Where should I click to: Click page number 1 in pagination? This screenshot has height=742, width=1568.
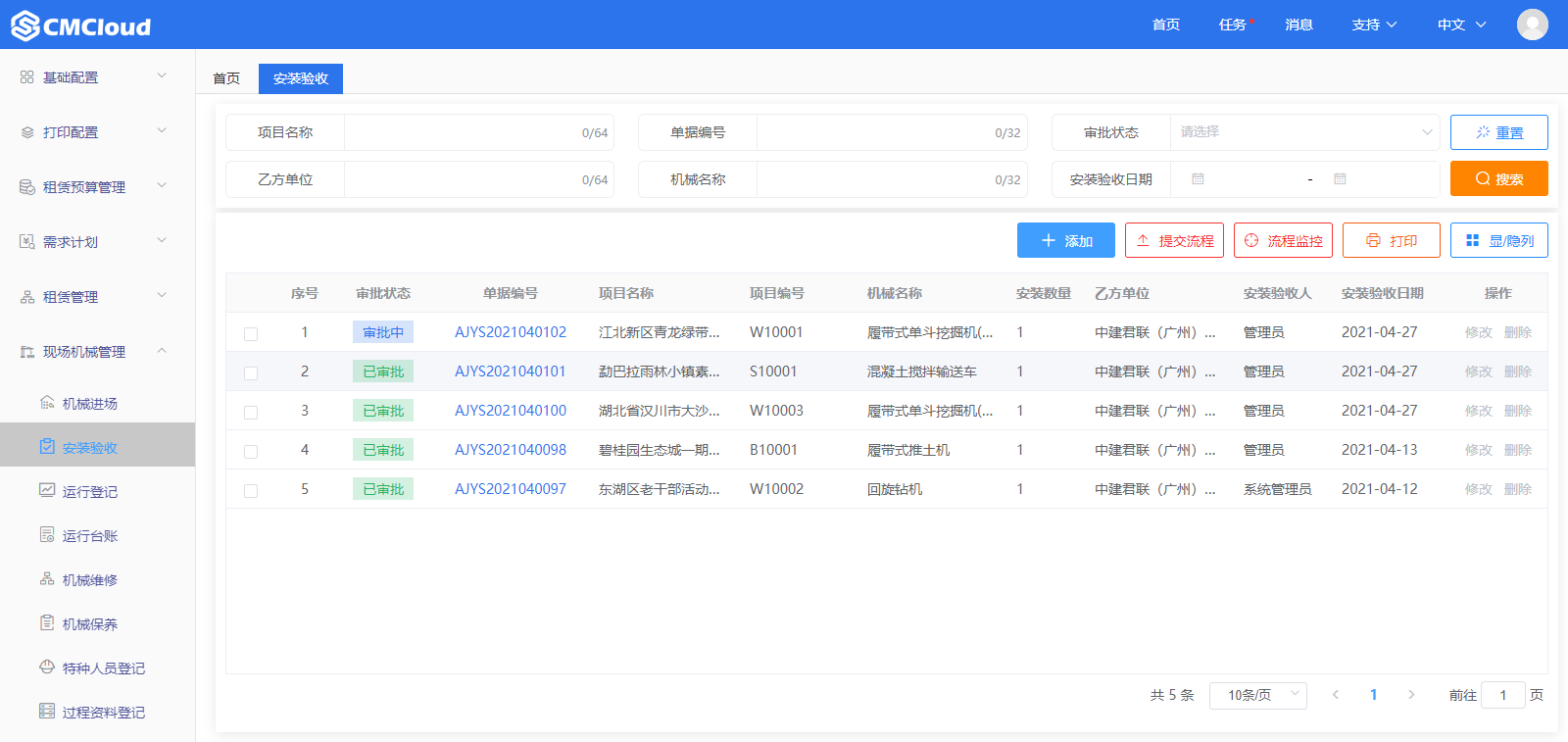pyautogui.click(x=1373, y=695)
